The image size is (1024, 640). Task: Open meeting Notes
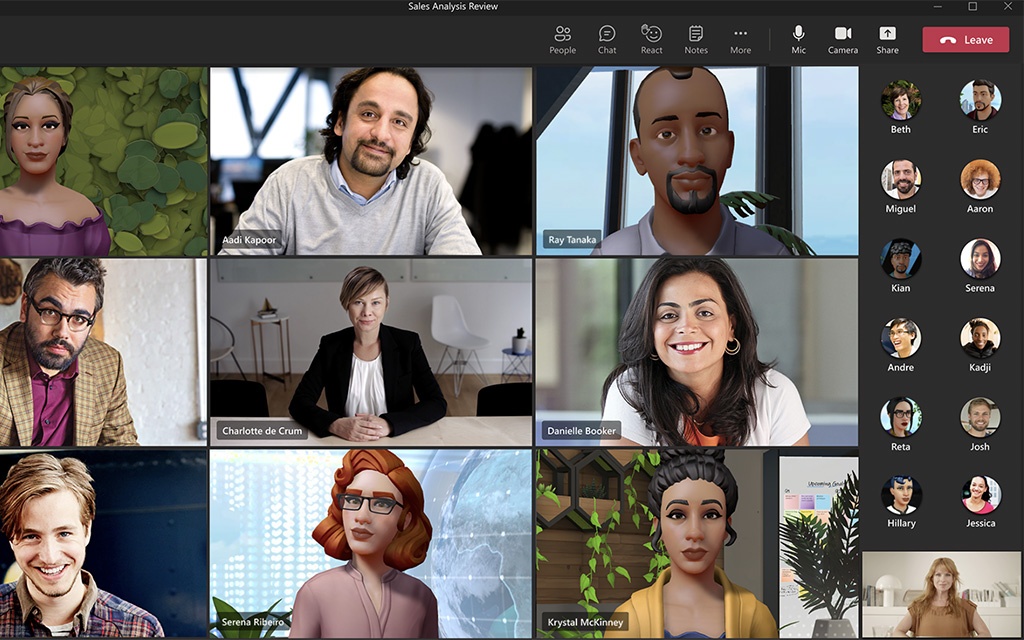(696, 39)
